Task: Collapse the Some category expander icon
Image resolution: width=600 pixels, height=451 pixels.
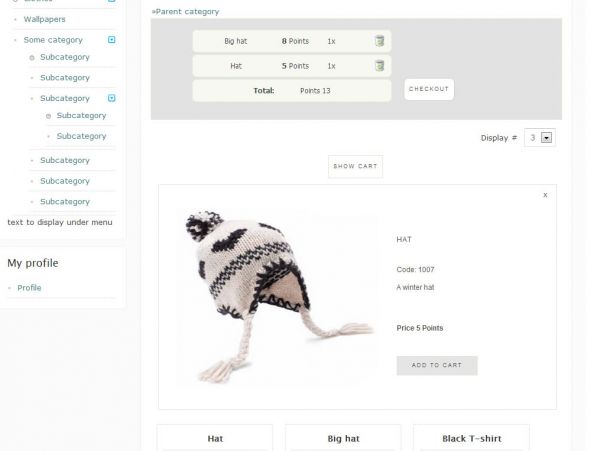Action: coord(111,39)
